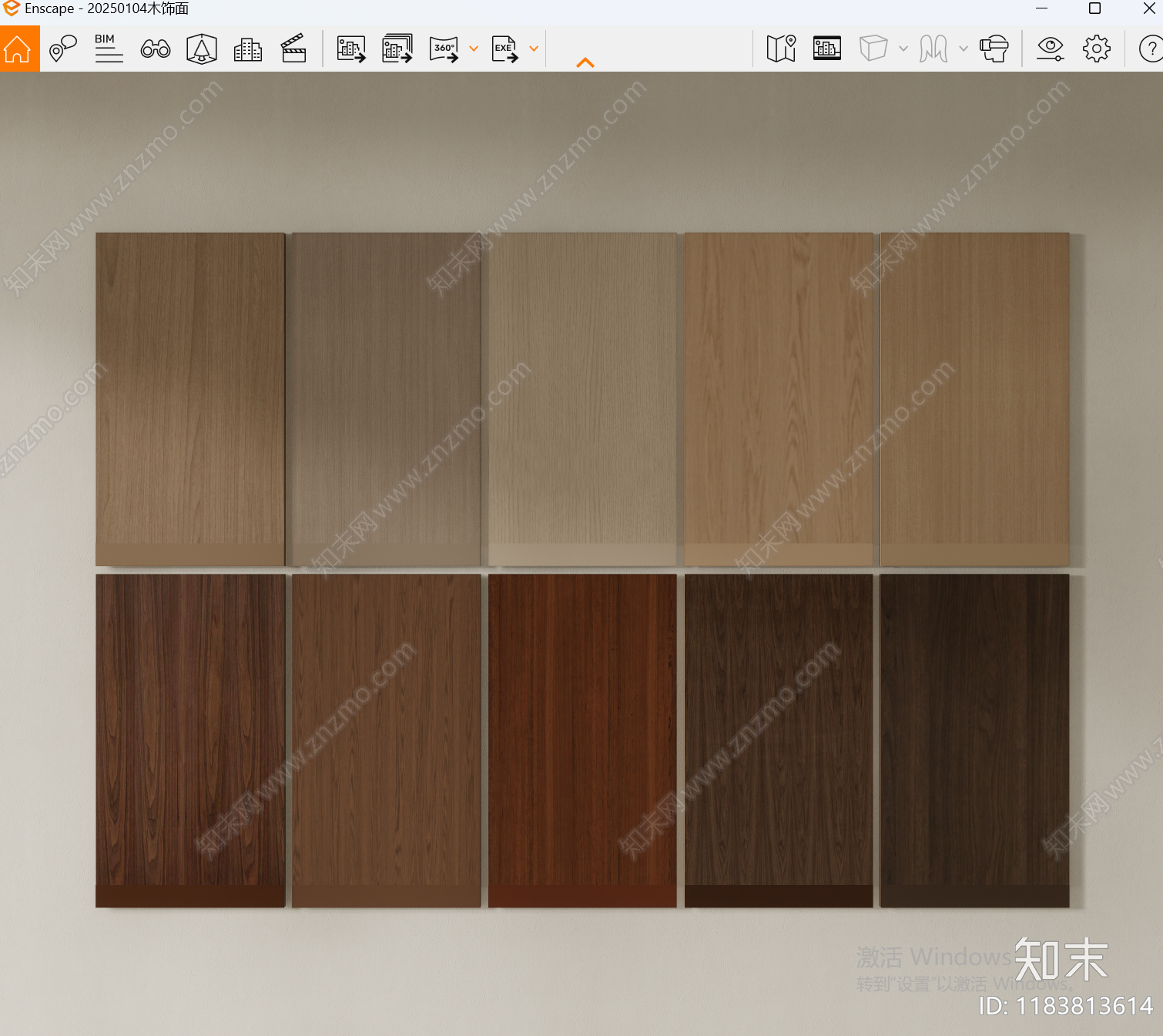Maximize the Enscape window
This screenshot has width=1163, height=1036.
pyautogui.click(x=1094, y=8)
